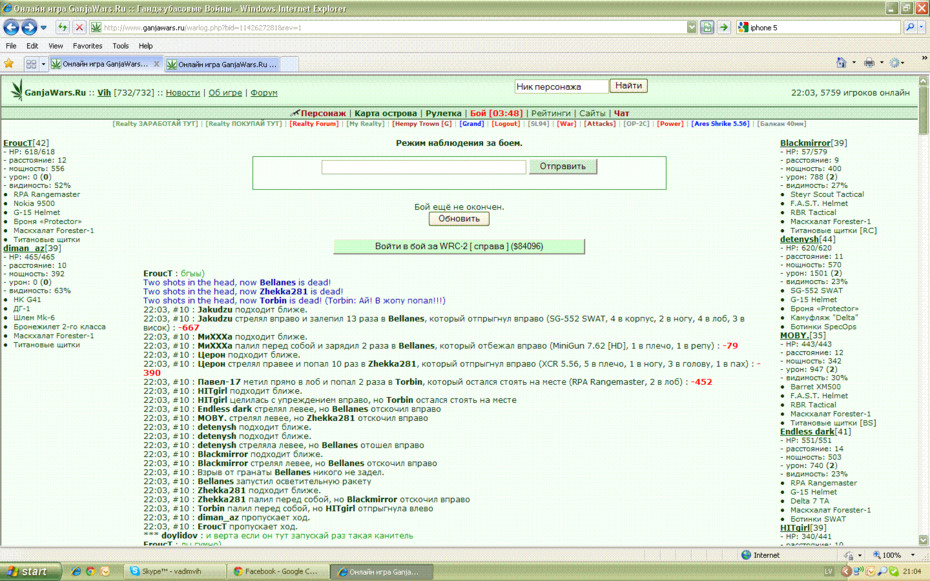The width and height of the screenshot is (930, 581).
Task: Open the View menu
Action: [56, 46]
